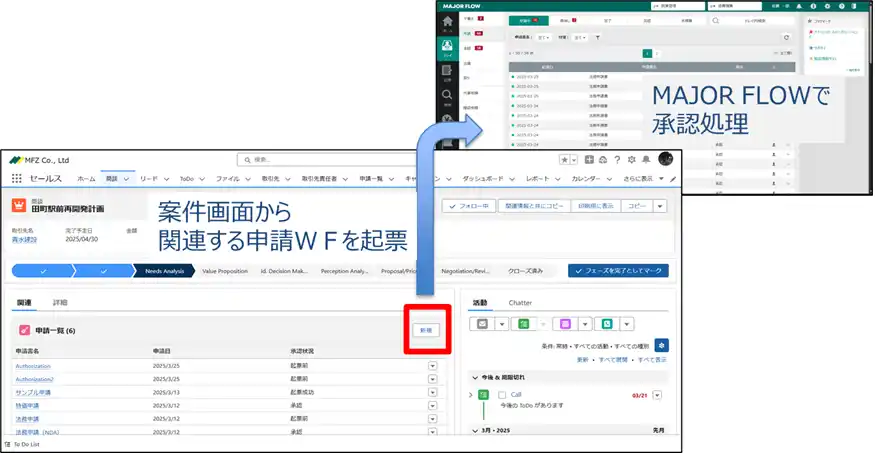The image size is (875, 453).
Task: Click the 新規 button in 申請一覧
Action: pyautogui.click(x=426, y=329)
